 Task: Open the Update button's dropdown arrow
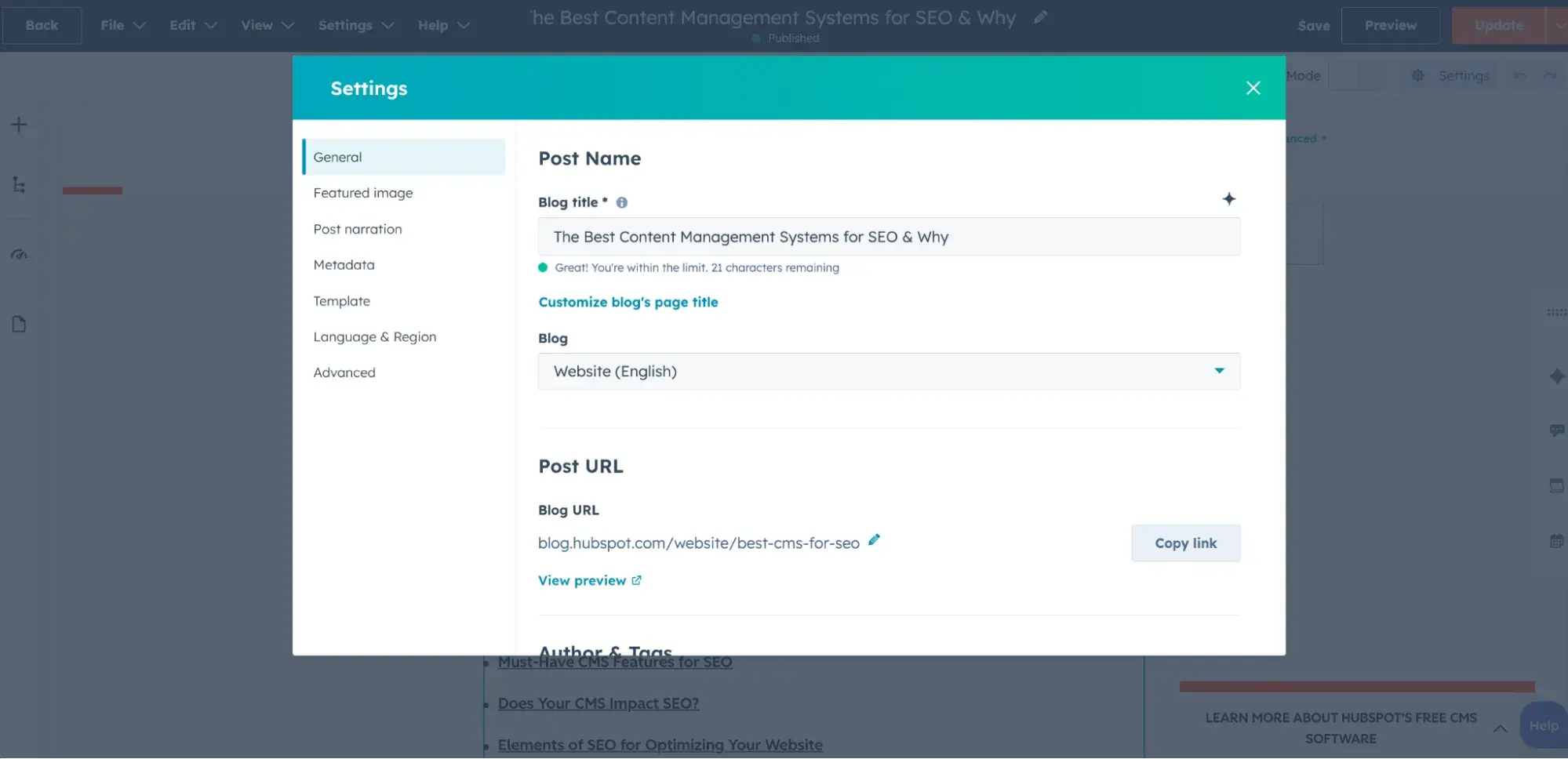1559,24
